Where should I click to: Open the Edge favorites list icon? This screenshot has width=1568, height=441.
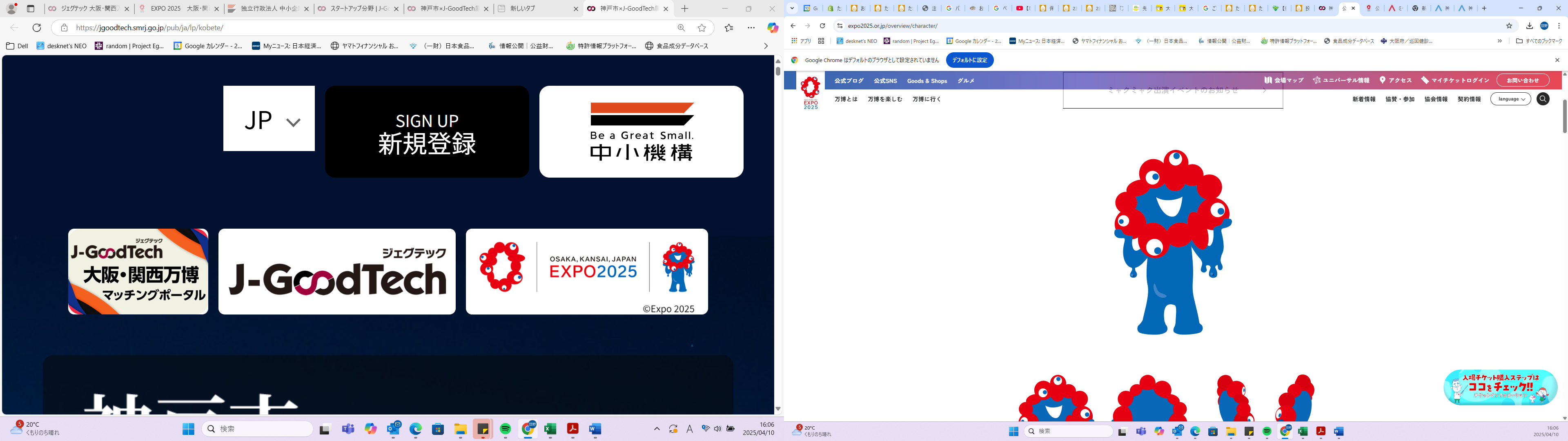pyautogui.click(x=729, y=28)
